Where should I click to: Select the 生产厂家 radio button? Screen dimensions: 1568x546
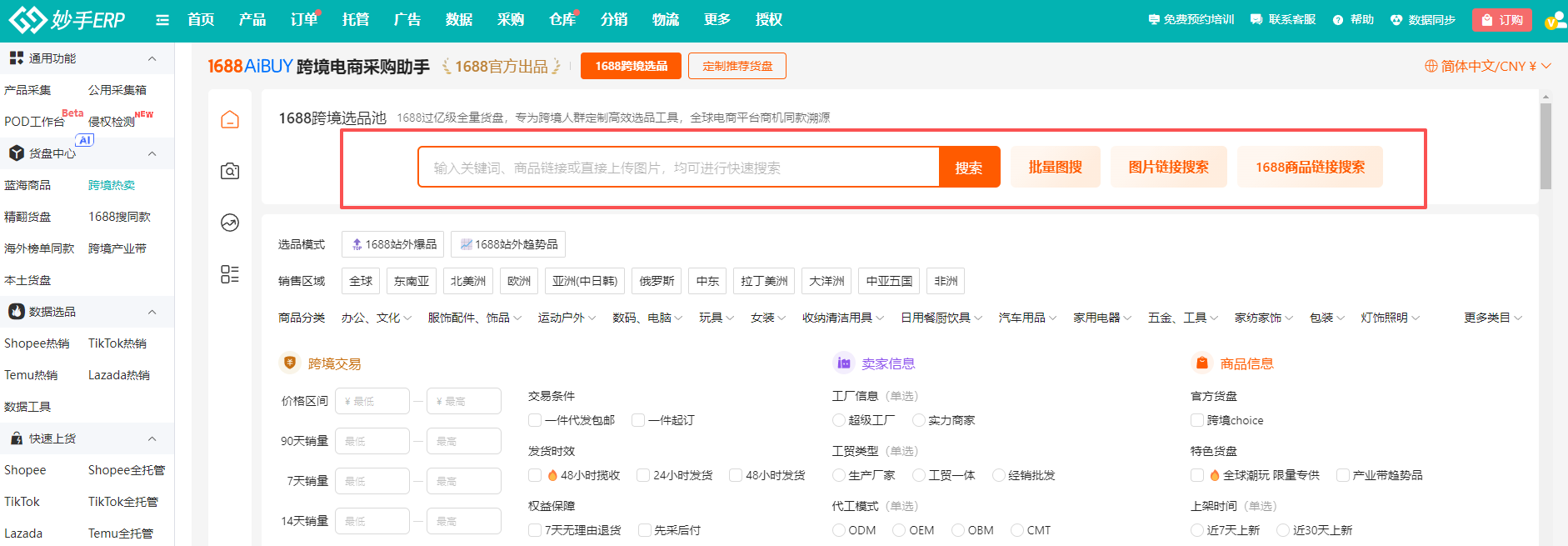[x=839, y=475]
